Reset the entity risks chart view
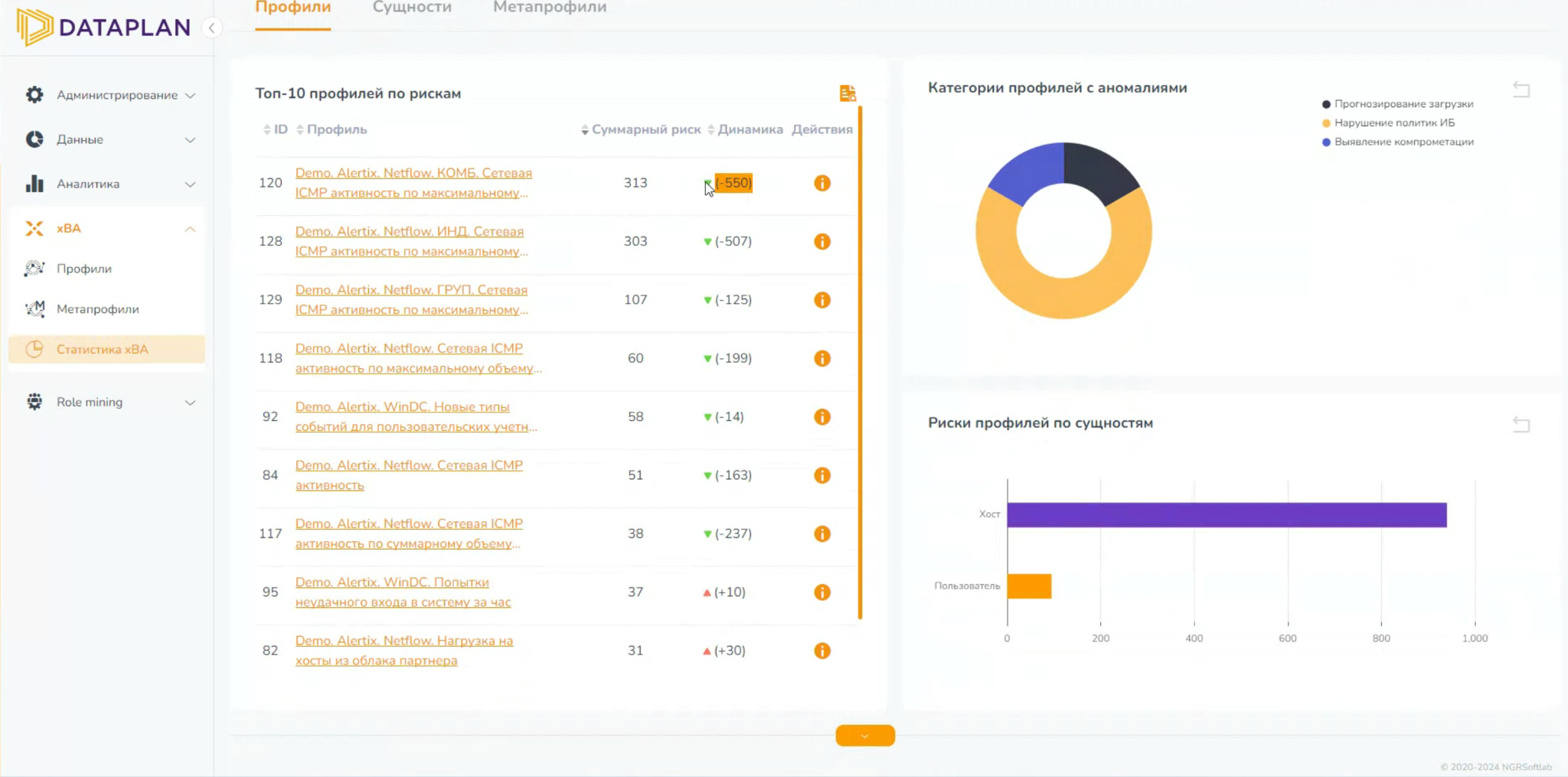This screenshot has width=1568, height=777. pyautogui.click(x=1521, y=424)
